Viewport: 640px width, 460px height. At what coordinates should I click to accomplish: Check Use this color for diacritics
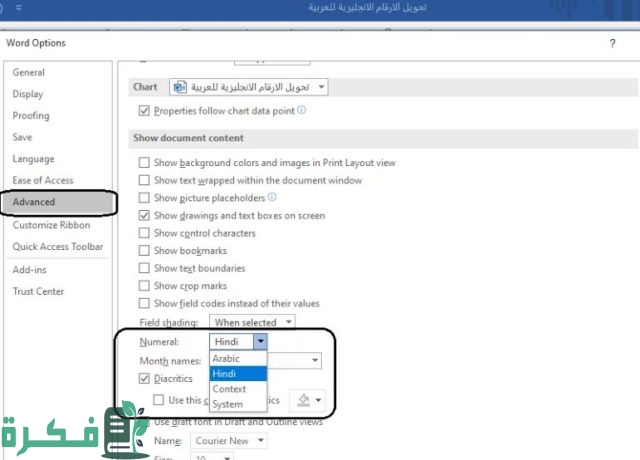(158, 400)
